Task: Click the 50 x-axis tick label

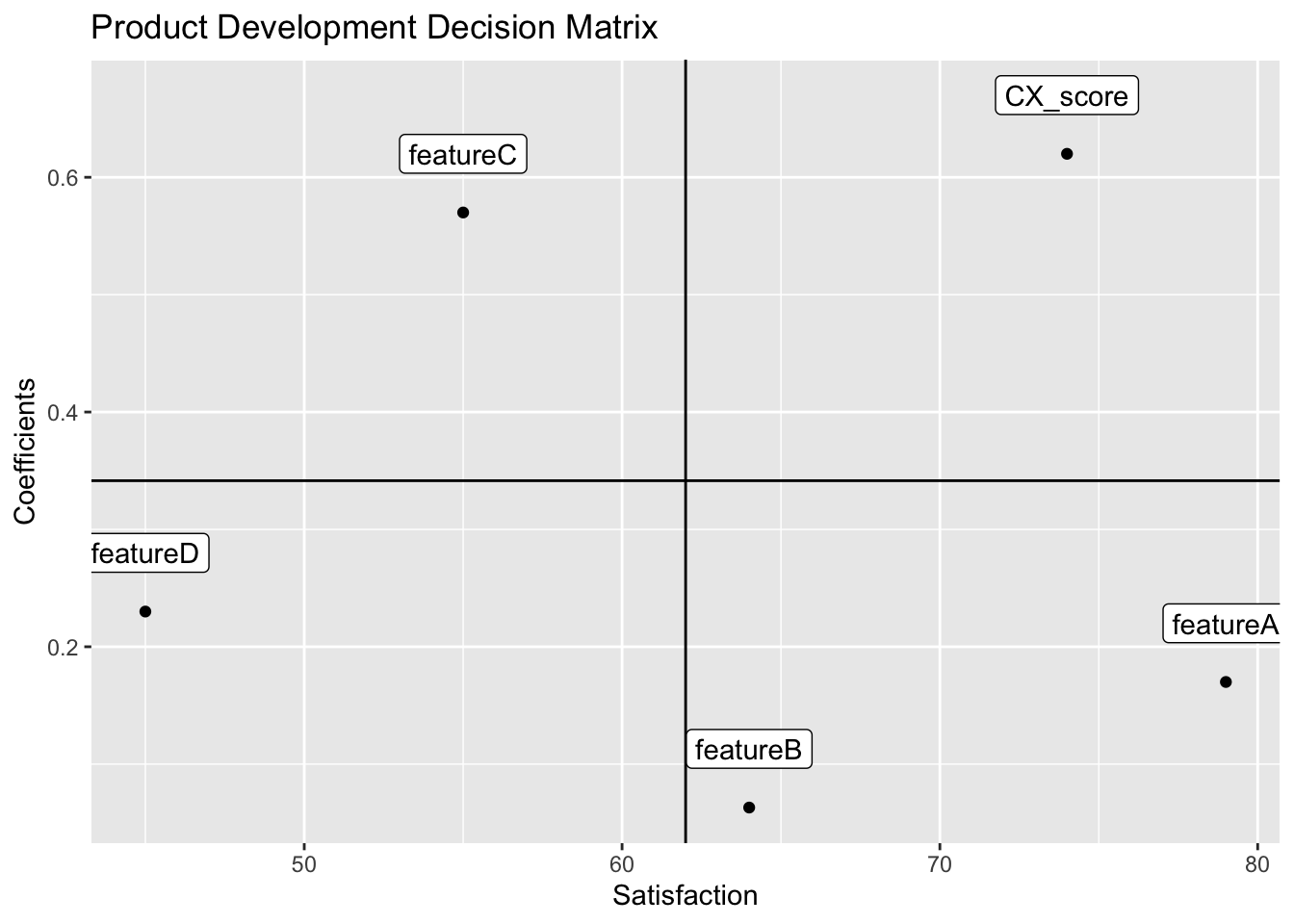Action: click(304, 863)
